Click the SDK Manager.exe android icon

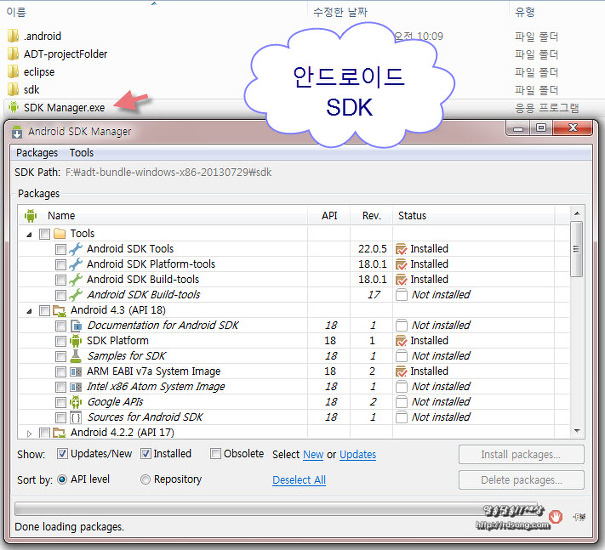pos(14,107)
